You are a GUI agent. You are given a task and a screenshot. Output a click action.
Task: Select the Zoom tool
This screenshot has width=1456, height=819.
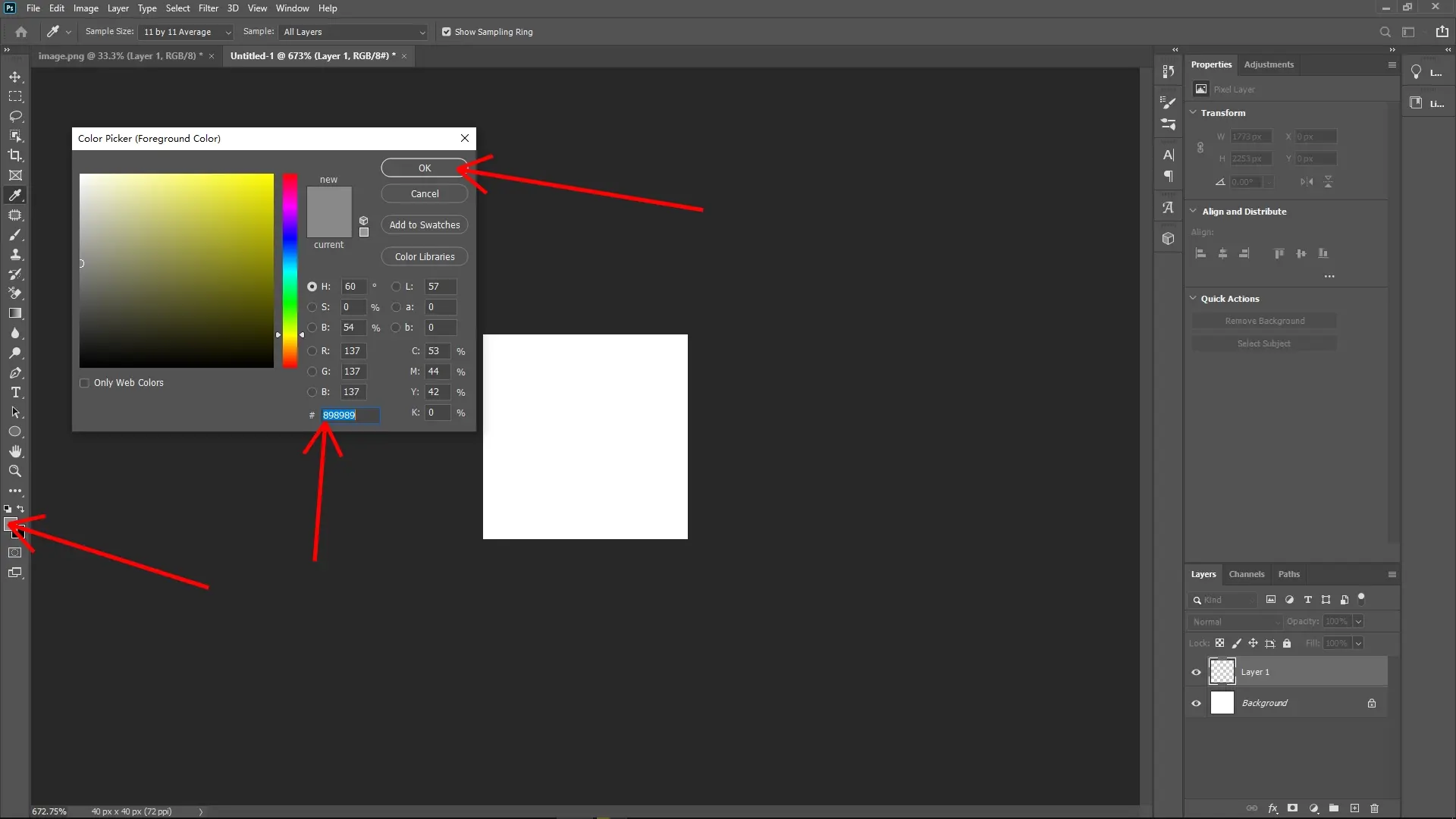[15, 471]
